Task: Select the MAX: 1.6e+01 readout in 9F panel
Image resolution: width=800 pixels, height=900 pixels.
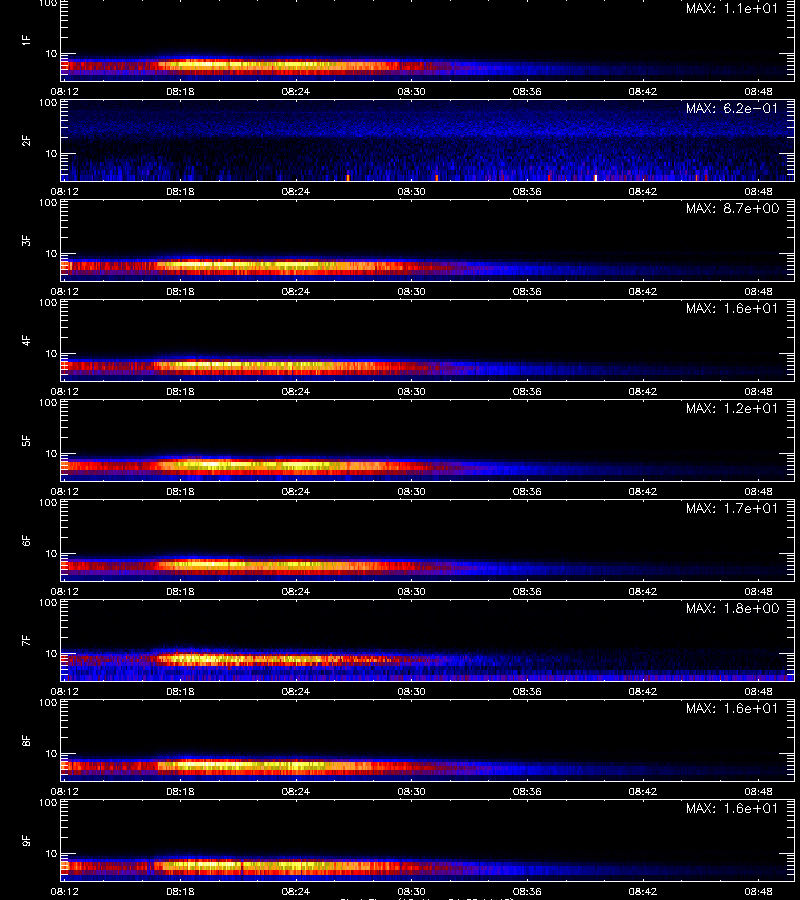Action: pos(732,808)
